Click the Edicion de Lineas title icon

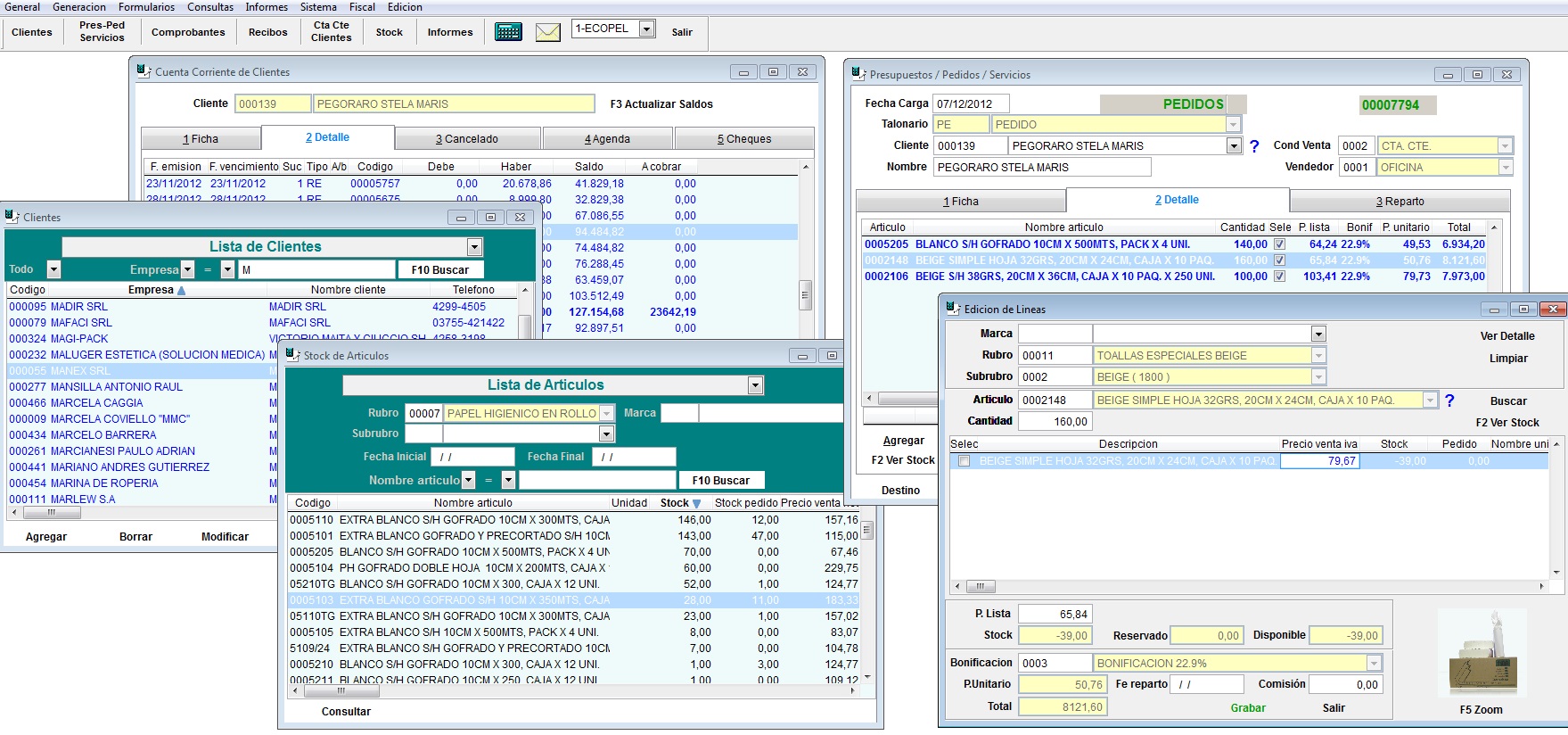(953, 309)
